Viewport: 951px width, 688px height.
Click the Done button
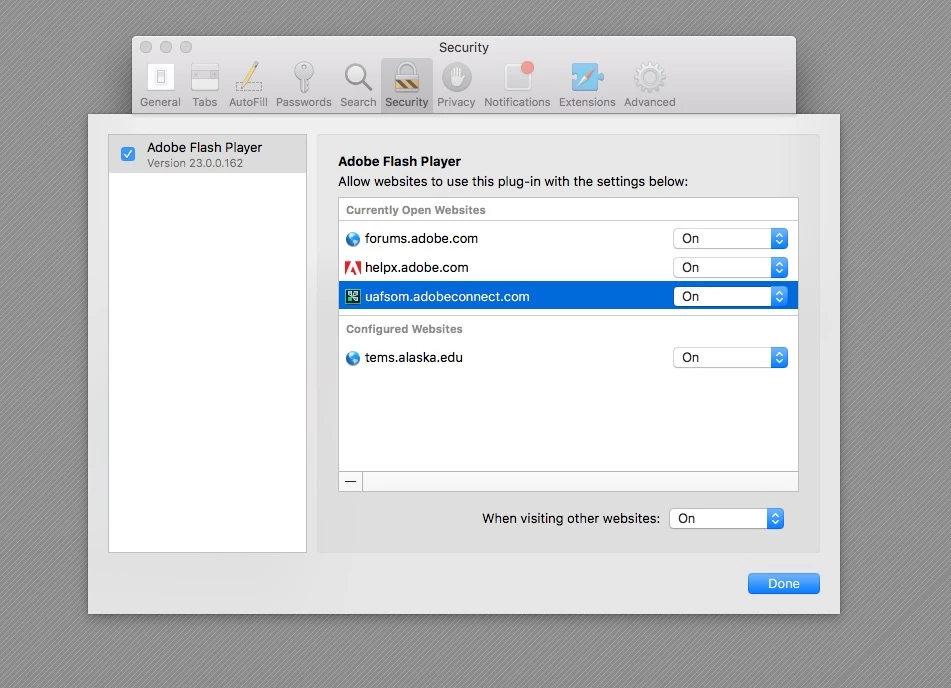tap(784, 584)
